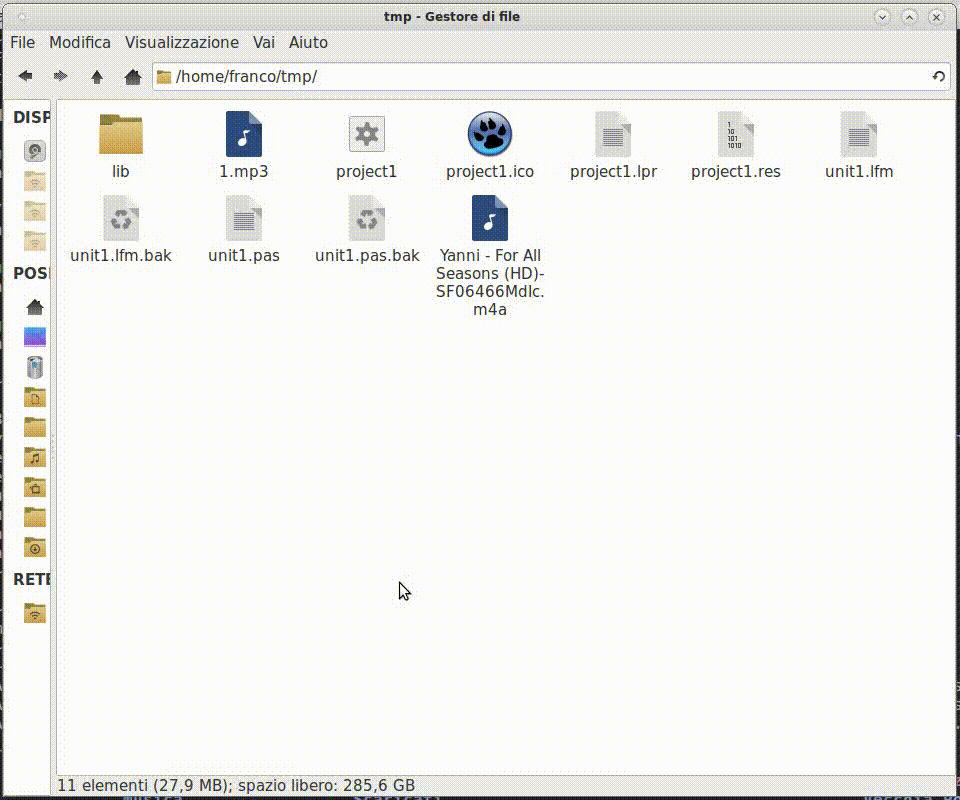Select the project1 executable gear icon
The height and width of the screenshot is (800, 960).
coord(367,134)
